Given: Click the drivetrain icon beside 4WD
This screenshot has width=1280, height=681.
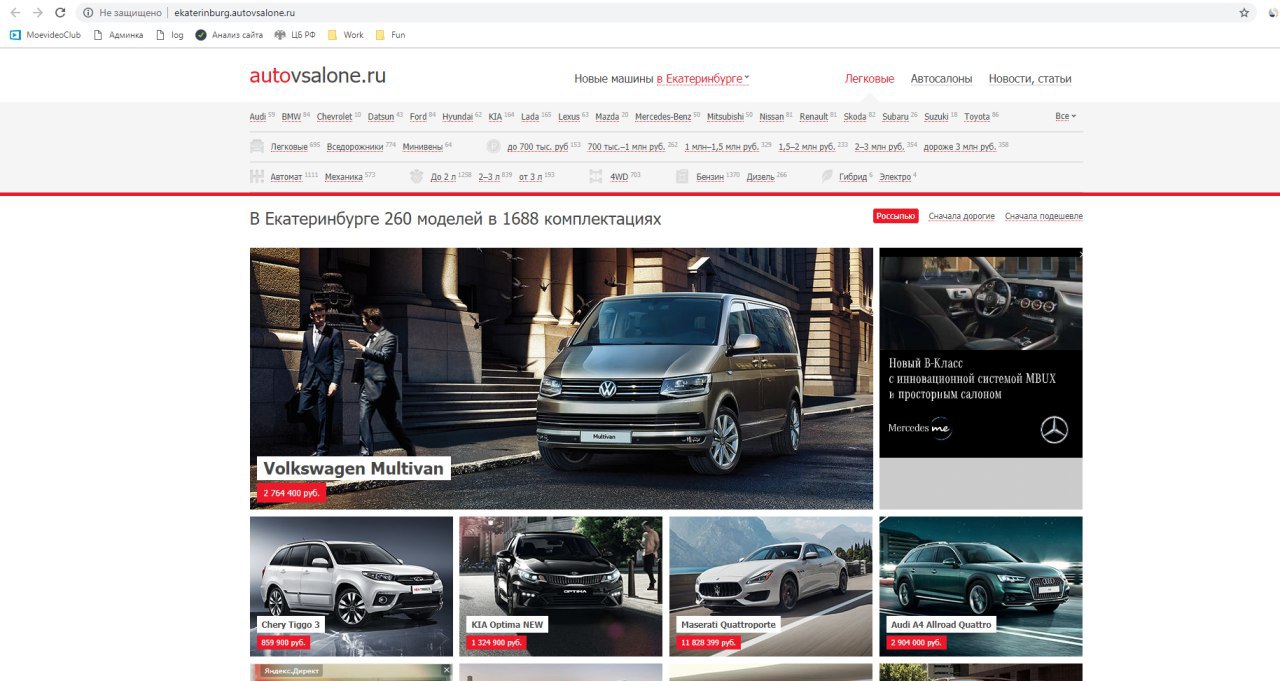Looking at the screenshot, I should tap(597, 177).
